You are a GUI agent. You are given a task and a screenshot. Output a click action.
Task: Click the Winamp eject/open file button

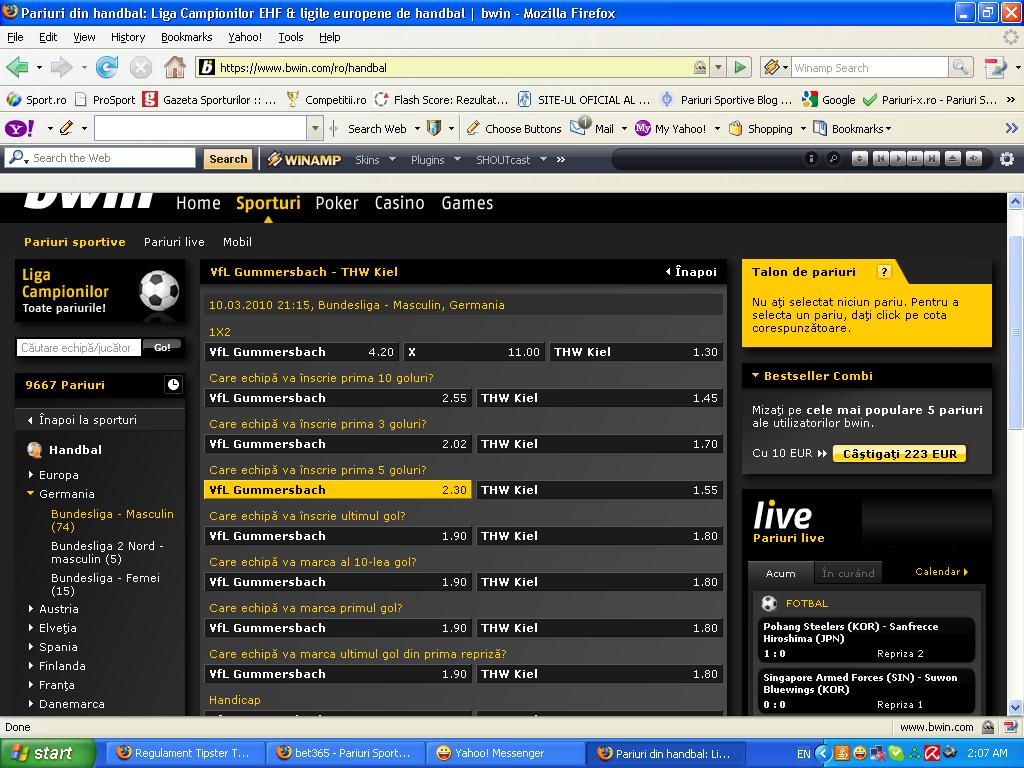pyautogui.click(x=953, y=159)
